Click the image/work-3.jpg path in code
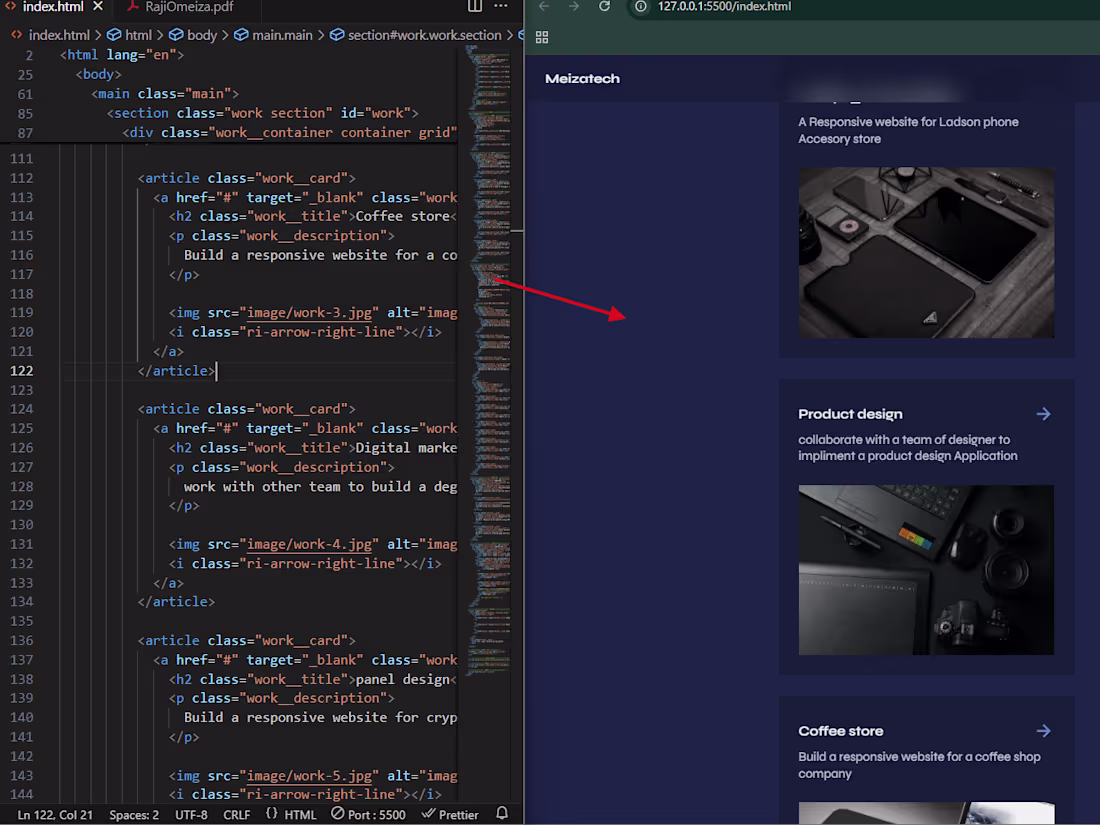This screenshot has height=825, width=1100. pos(309,313)
